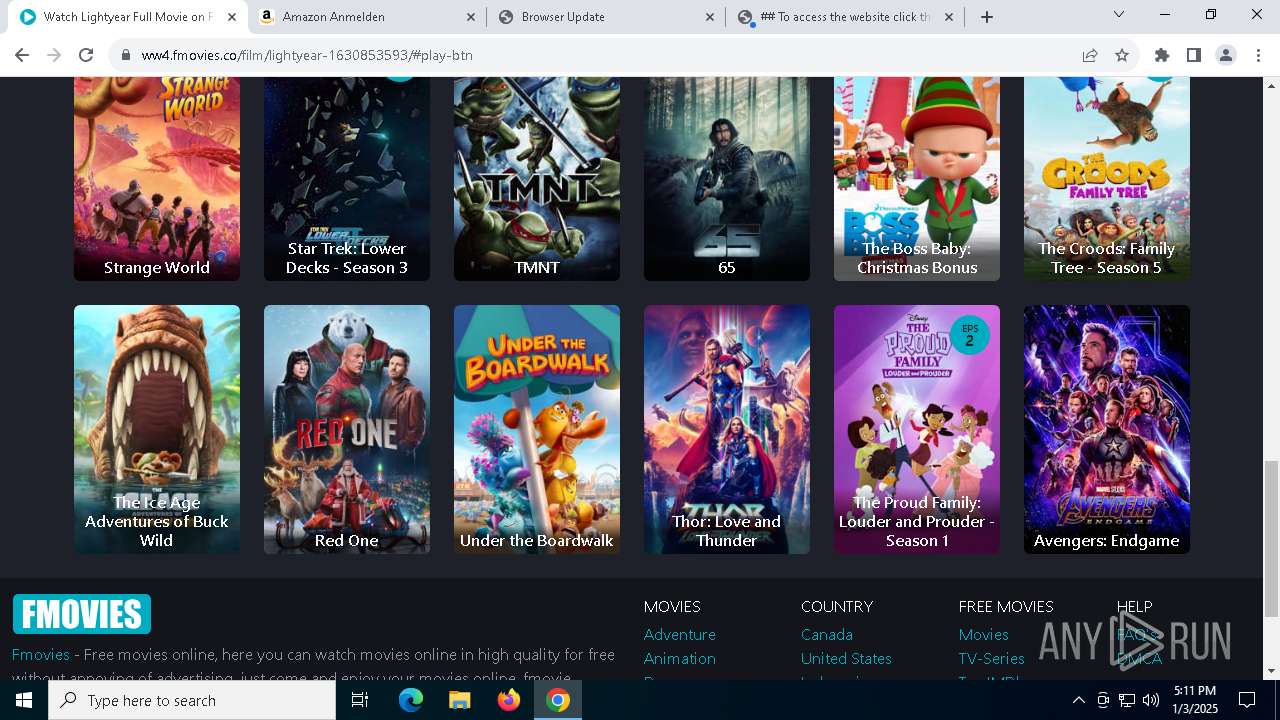
Task: Open The Proud Family: Louder and Prouder
Action: pyautogui.click(x=917, y=429)
